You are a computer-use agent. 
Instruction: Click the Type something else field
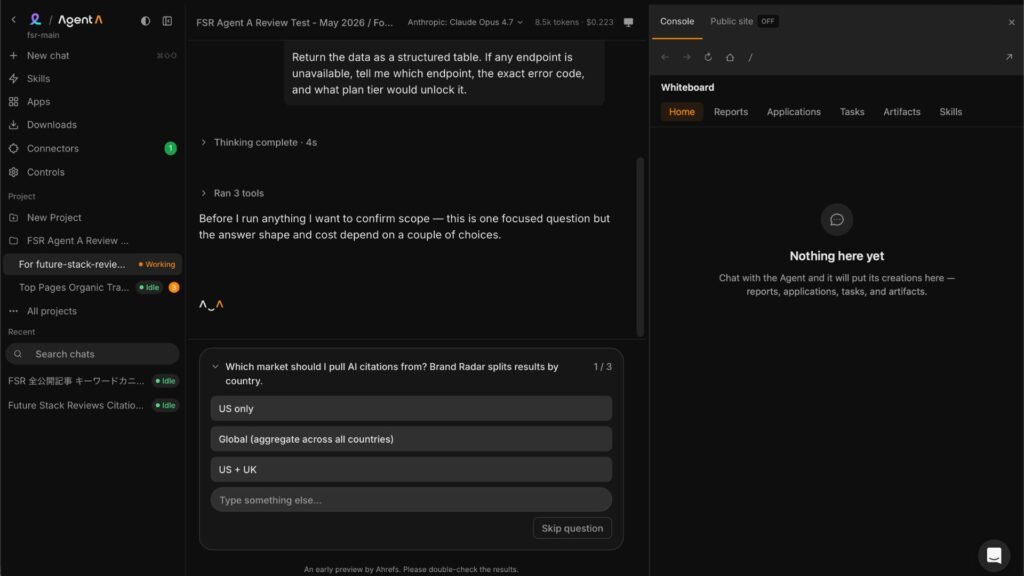point(411,500)
